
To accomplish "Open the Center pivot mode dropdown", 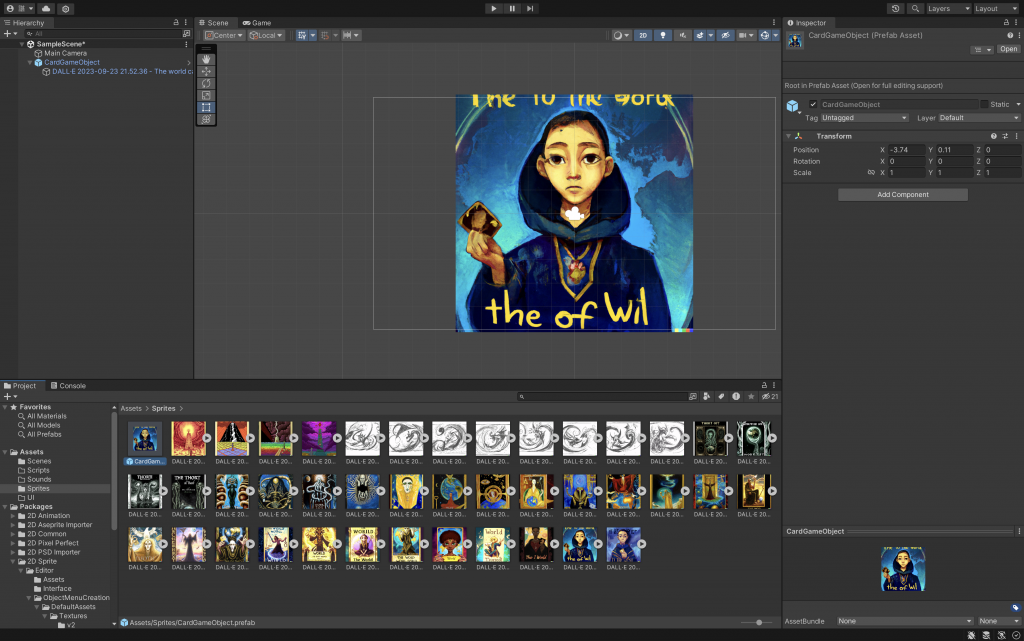I will click(224, 35).
